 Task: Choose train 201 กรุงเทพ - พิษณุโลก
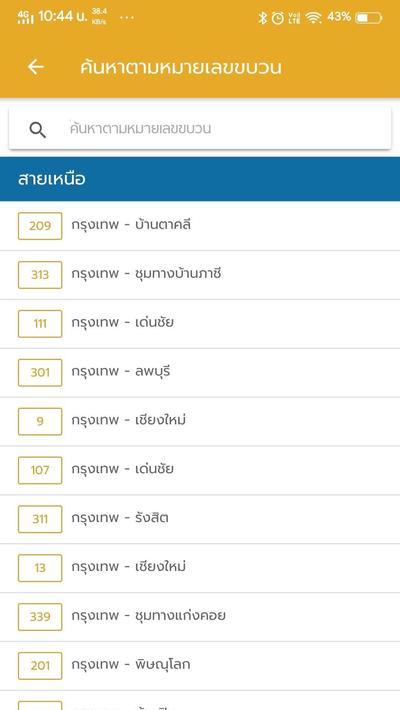pyautogui.click(x=200, y=666)
